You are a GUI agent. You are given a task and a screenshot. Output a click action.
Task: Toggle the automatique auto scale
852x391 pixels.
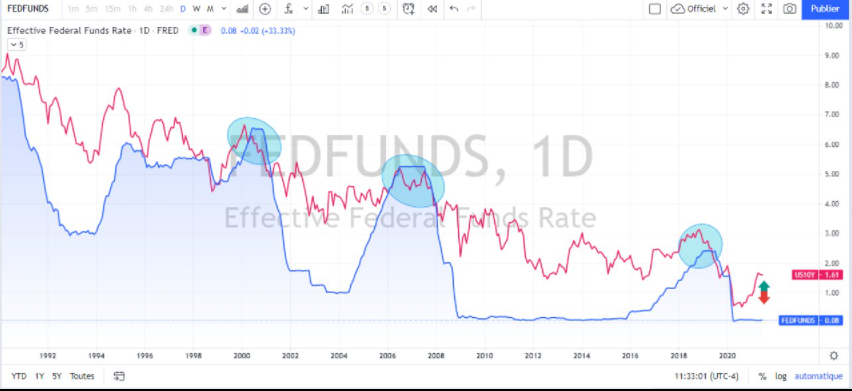coord(818,376)
